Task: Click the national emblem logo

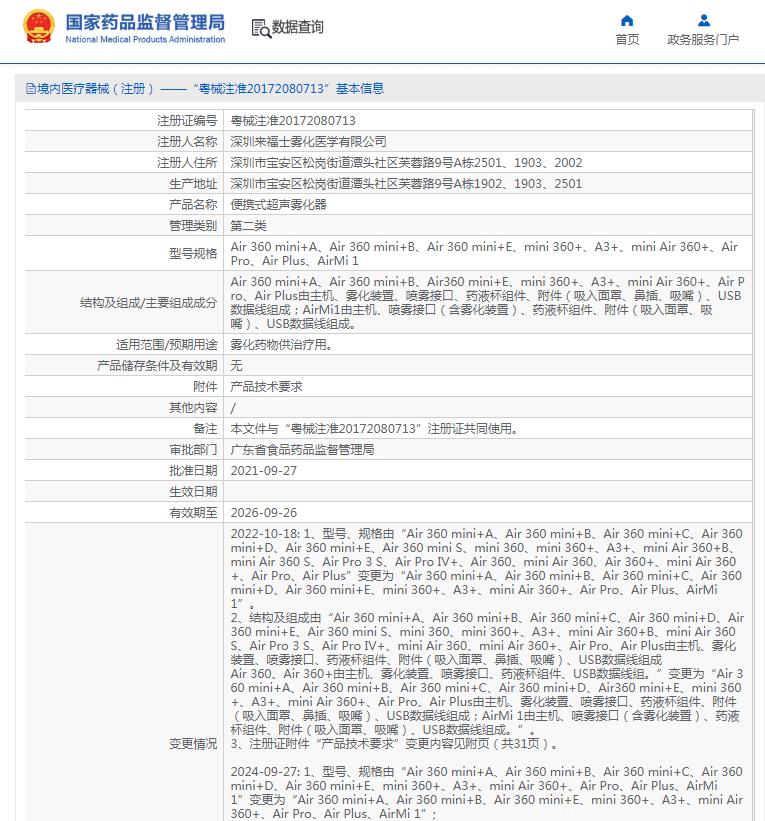Action: pos(38,26)
